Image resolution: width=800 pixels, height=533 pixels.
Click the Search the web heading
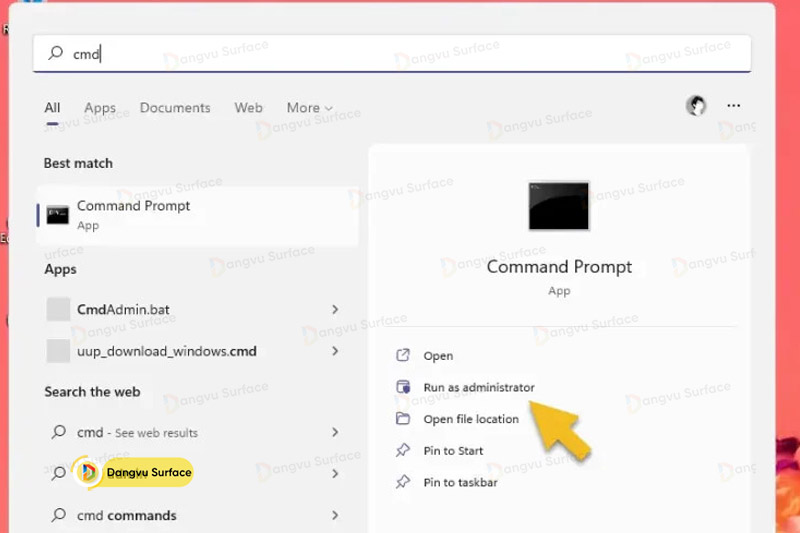coord(92,392)
